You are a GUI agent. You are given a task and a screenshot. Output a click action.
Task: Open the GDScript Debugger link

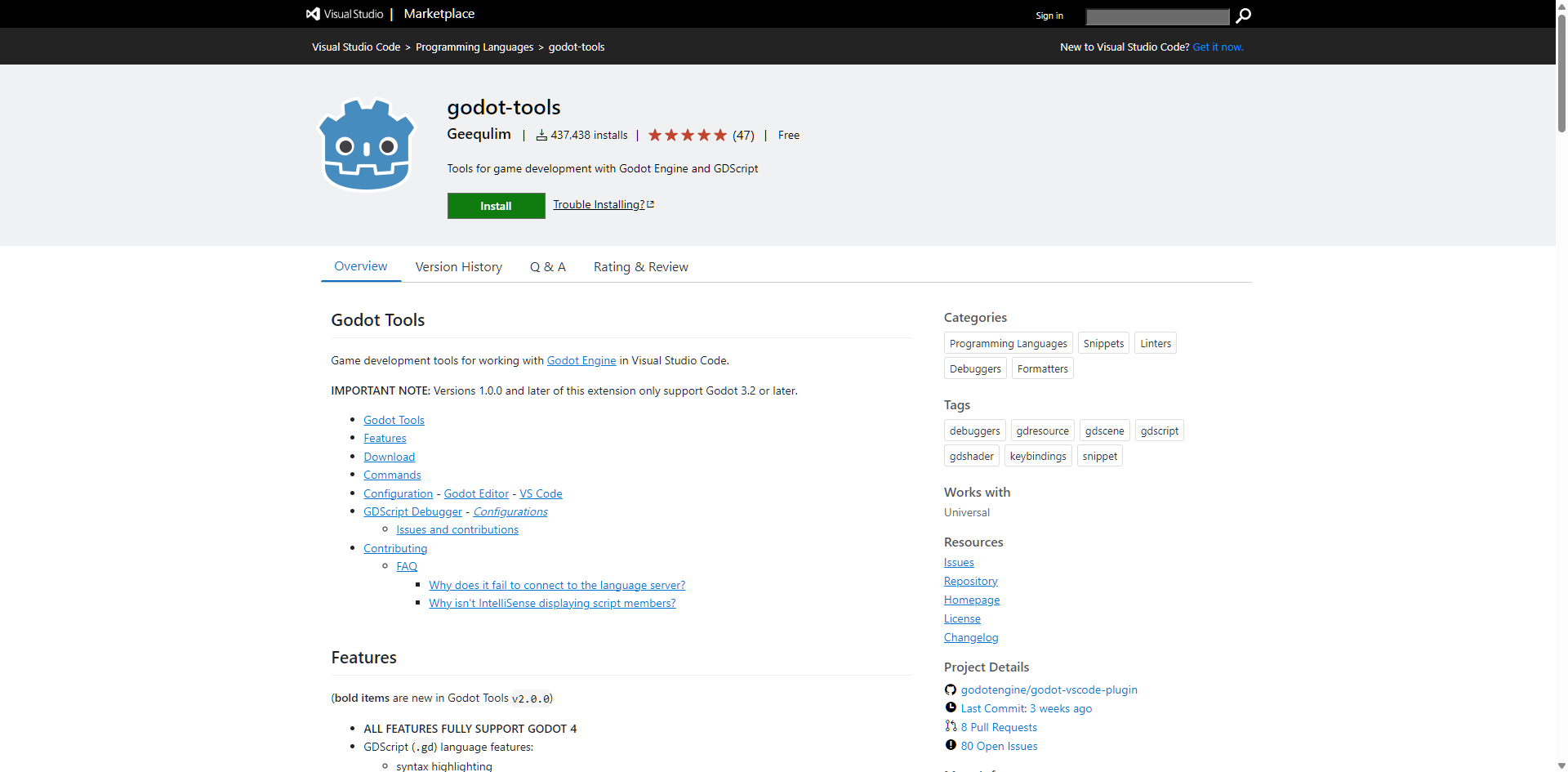click(412, 511)
